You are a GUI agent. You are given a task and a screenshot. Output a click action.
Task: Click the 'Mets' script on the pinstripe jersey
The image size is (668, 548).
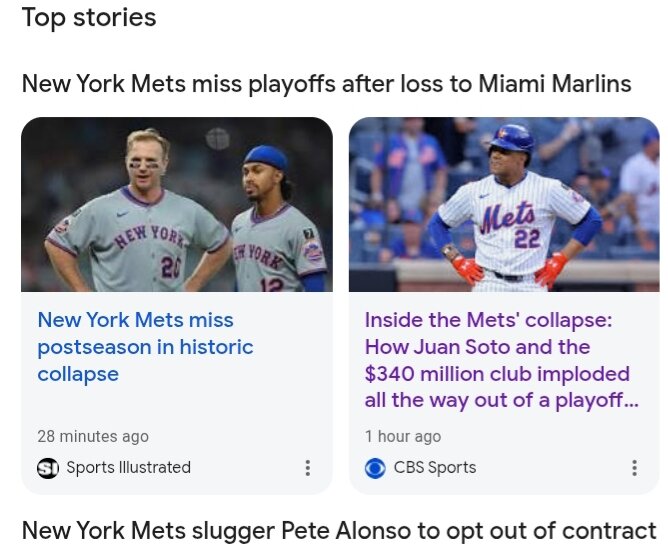click(507, 217)
